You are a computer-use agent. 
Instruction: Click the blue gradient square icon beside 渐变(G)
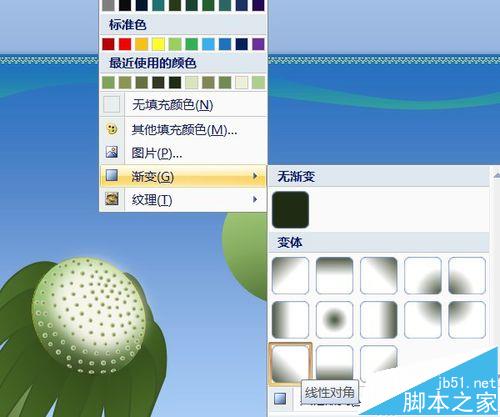pyautogui.click(x=112, y=175)
